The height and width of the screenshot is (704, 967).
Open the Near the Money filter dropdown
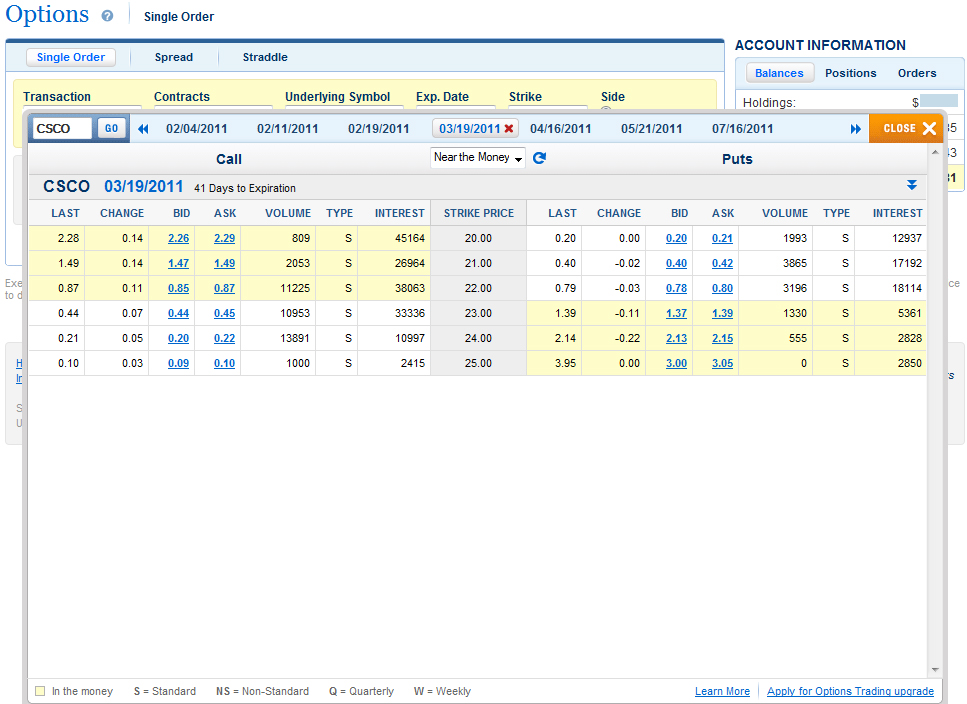click(477, 158)
